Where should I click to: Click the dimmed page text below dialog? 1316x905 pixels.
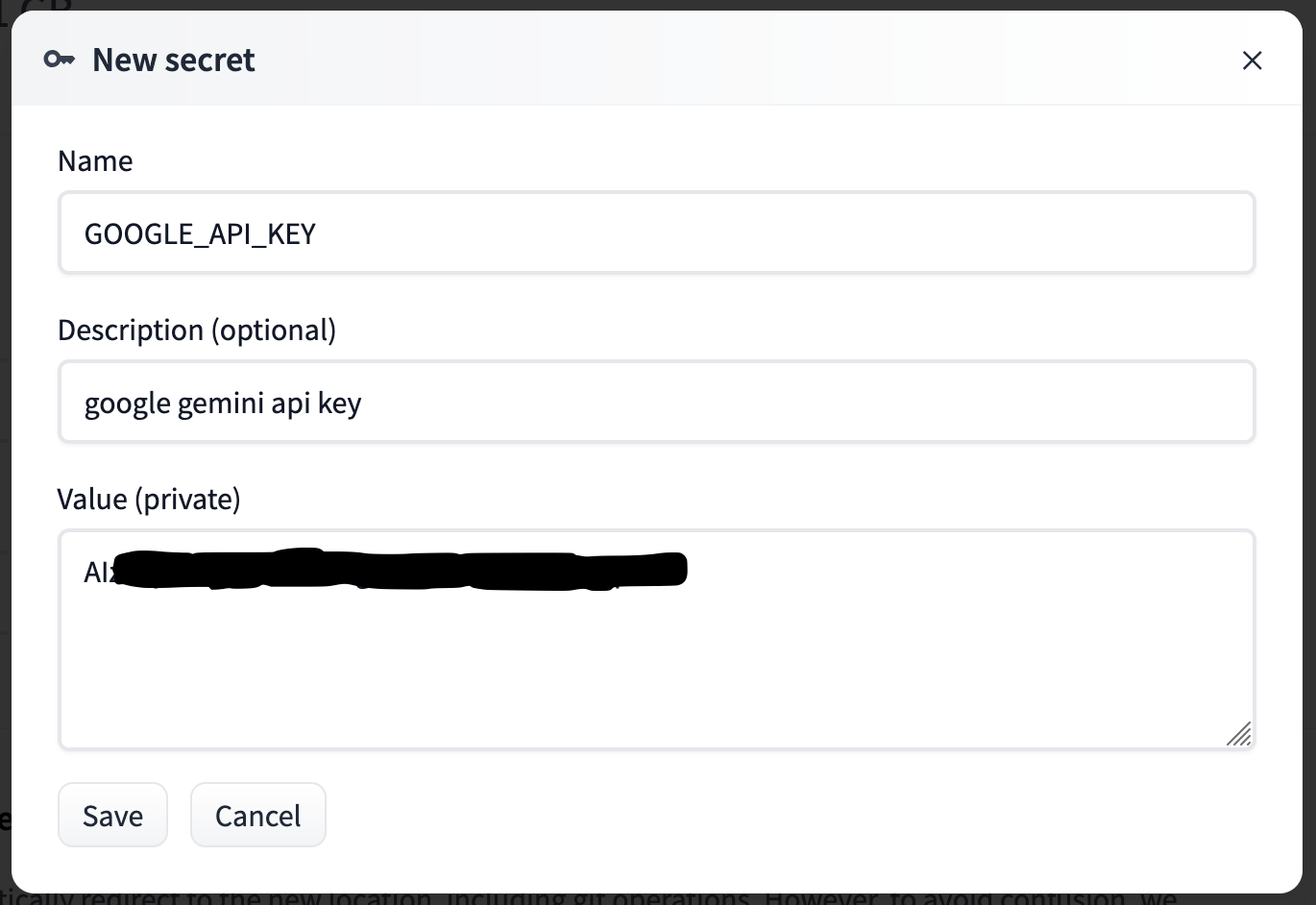point(588,899)
